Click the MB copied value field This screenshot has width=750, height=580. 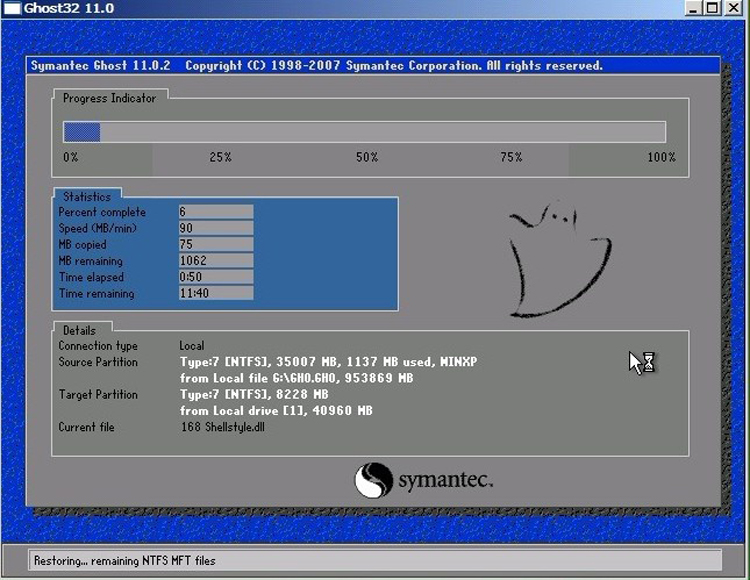pos(214,244)
